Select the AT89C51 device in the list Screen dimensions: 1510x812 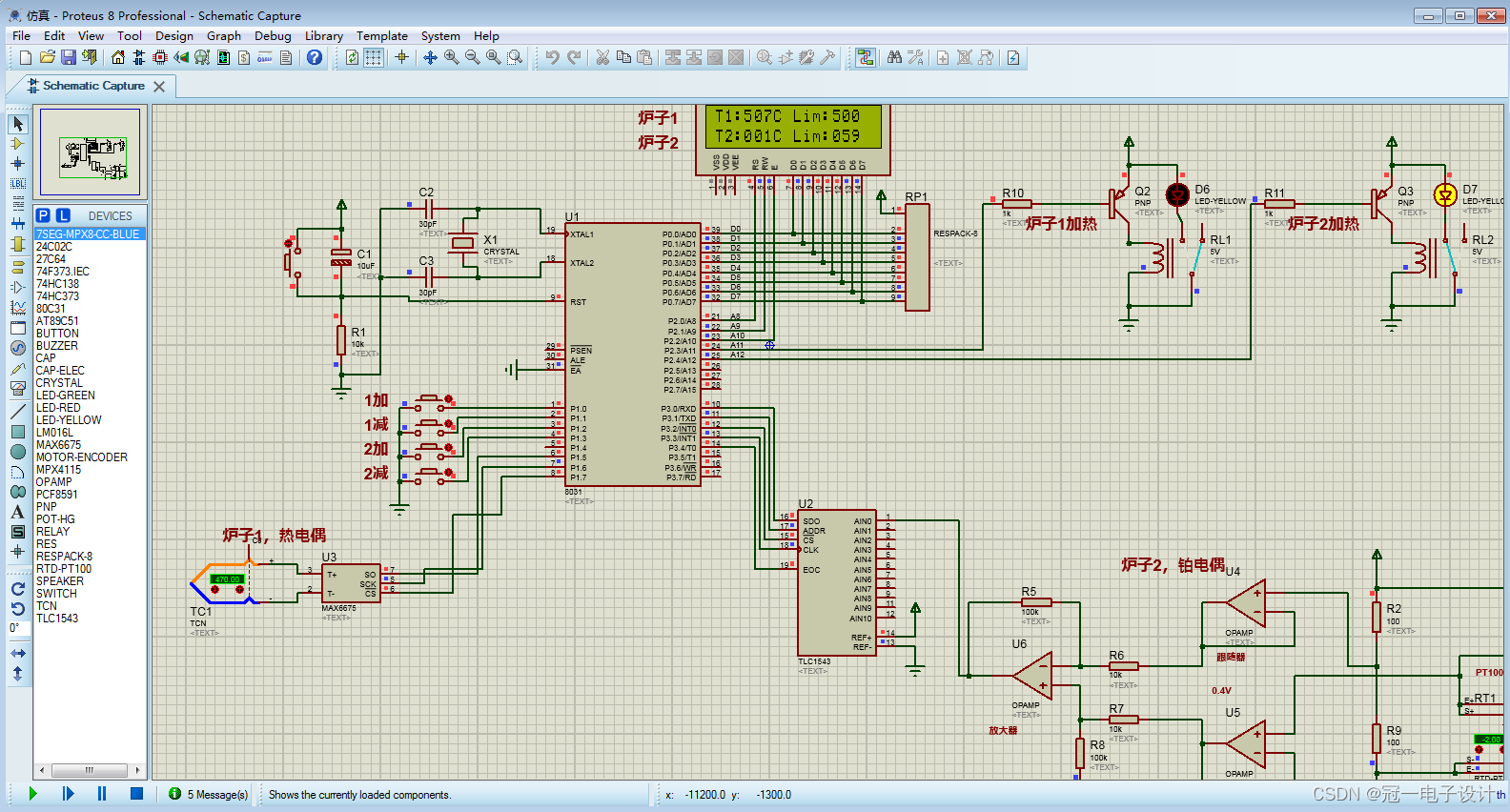[57, 321]
